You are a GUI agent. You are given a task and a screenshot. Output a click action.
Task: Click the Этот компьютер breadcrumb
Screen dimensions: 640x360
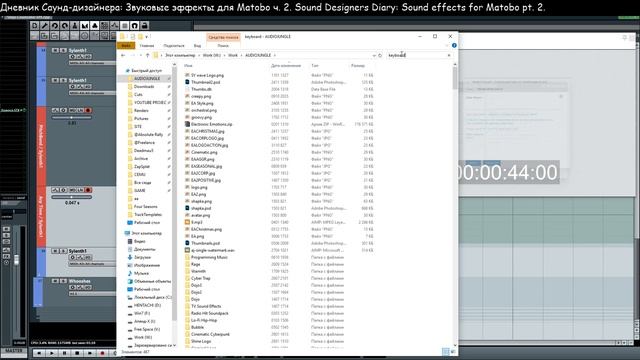[180, 55]
